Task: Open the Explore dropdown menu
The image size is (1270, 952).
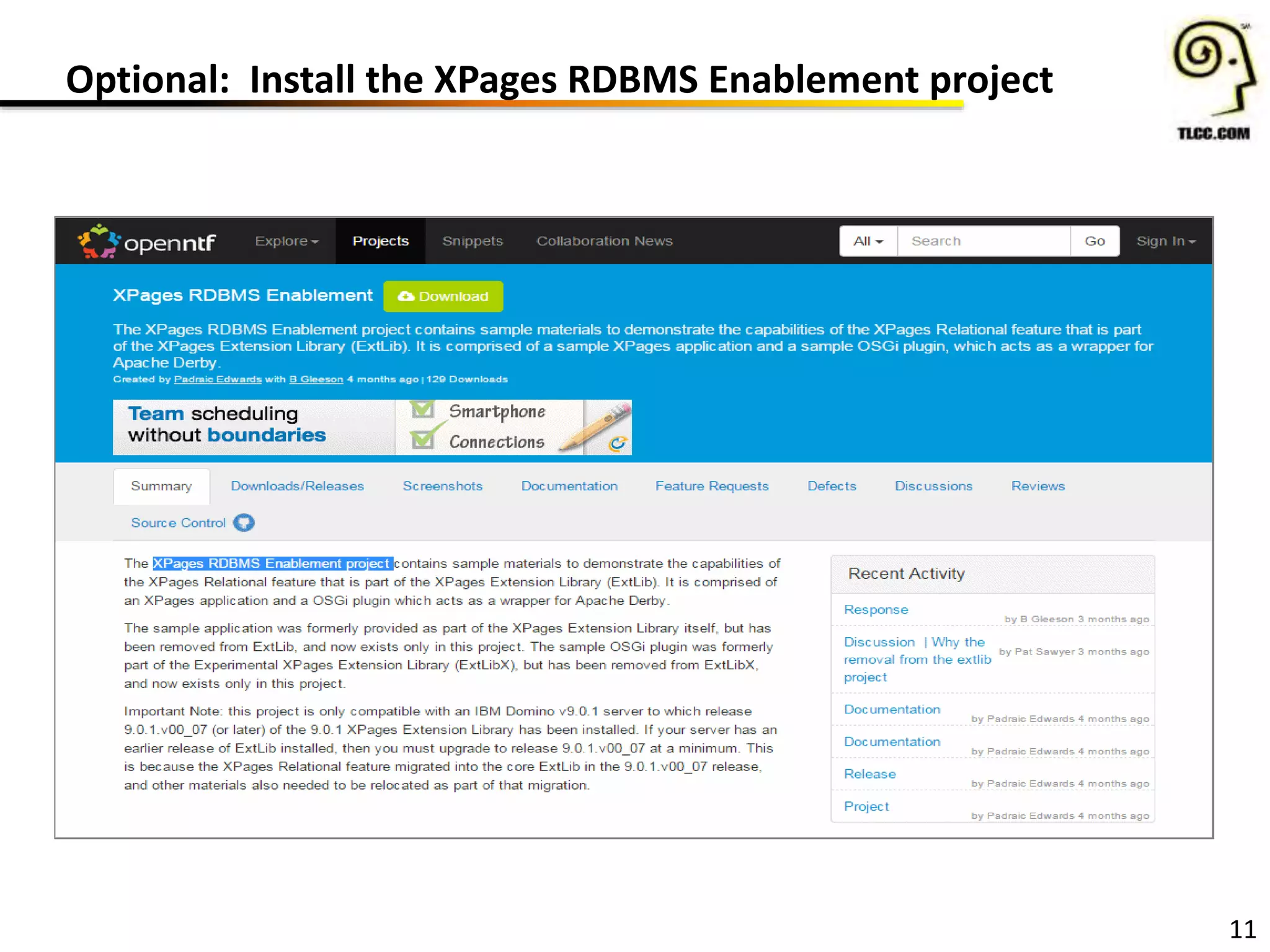Action: pyautogui.click(x=286, y=241)
